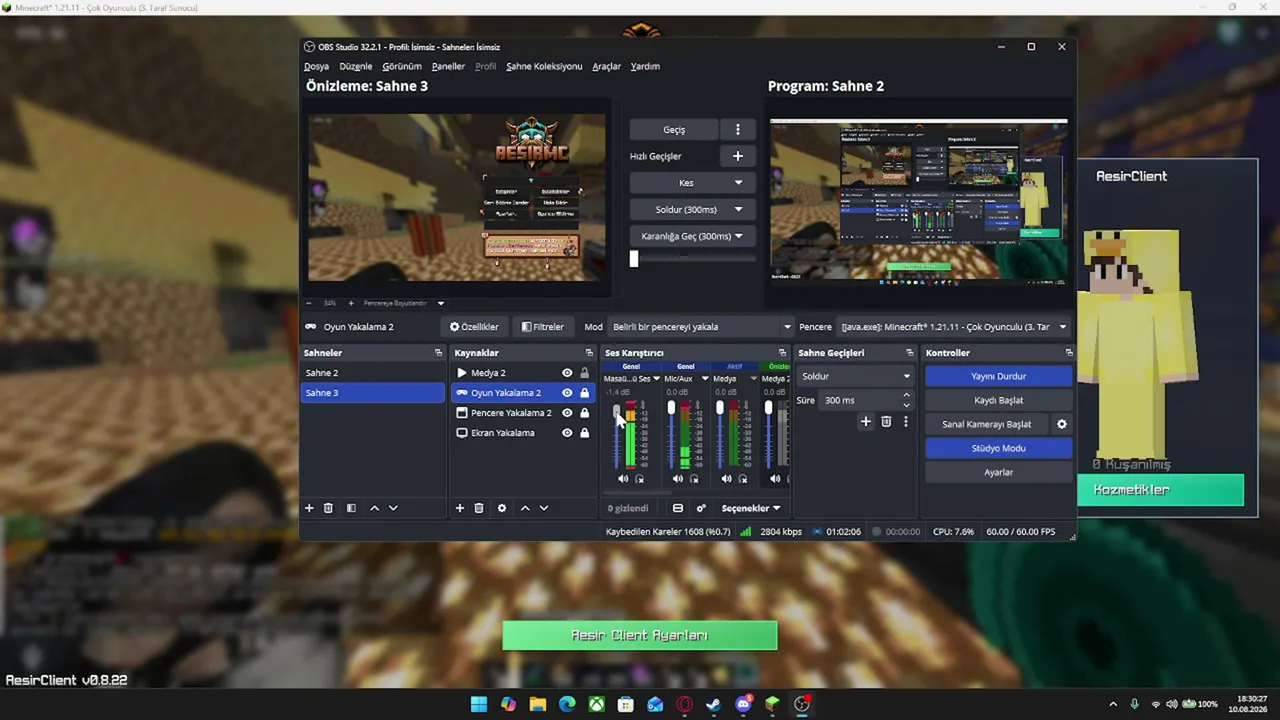Viewport: 1280px width, 720px height.
Task: Open the scene transition three-dot properties menu
Action: pos(906,422)
